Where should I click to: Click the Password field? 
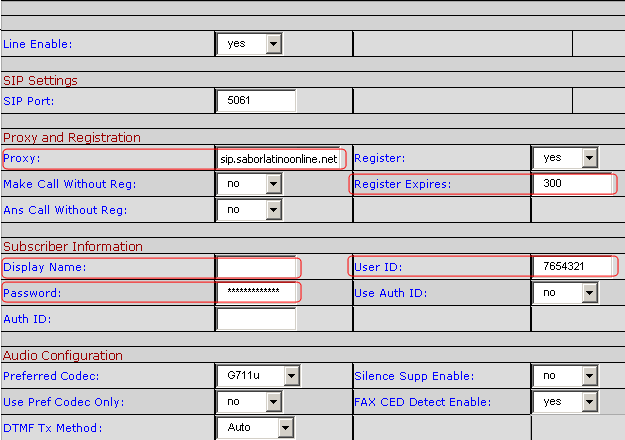tap(257, 293)
